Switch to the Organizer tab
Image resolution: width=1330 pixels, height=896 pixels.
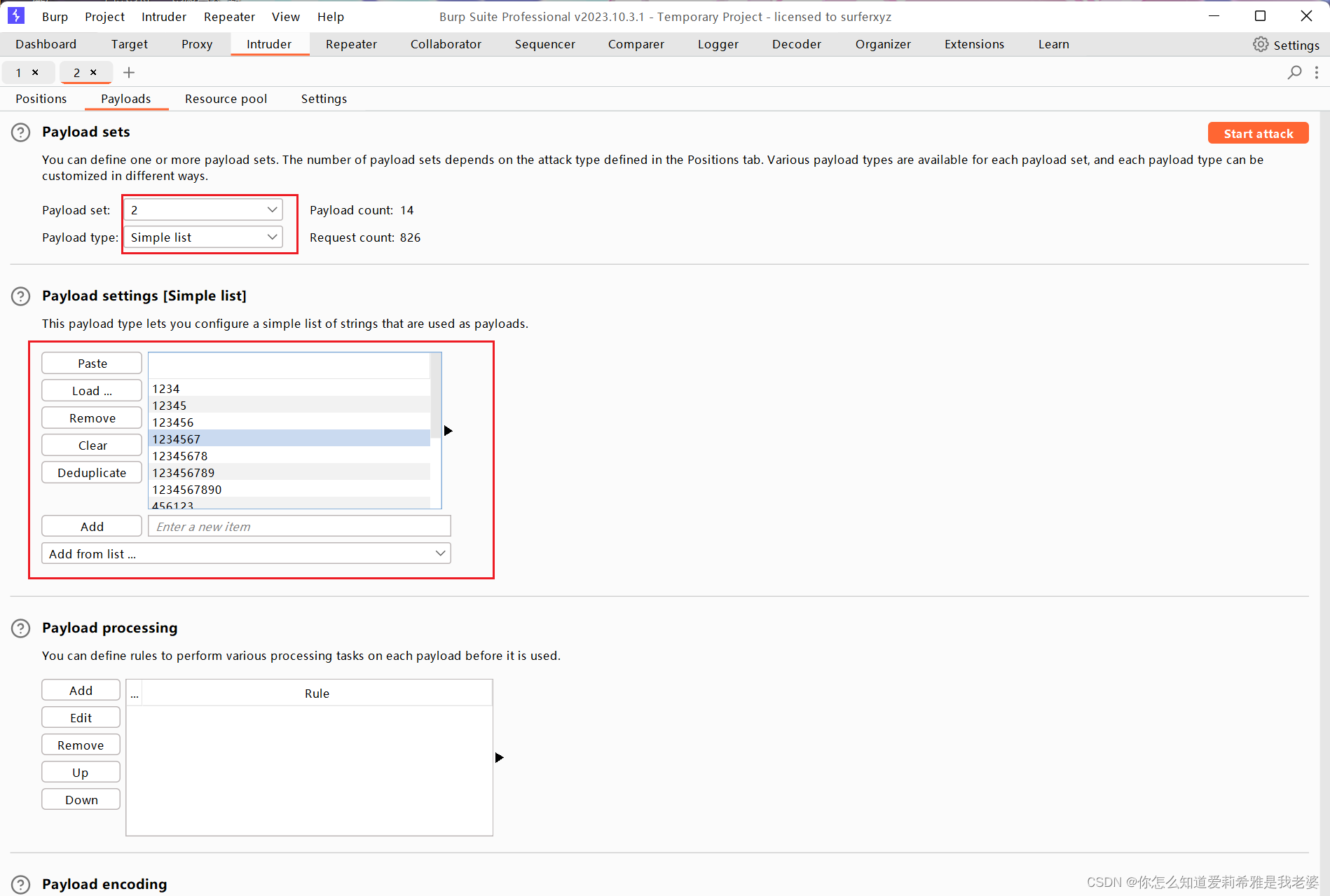click(x=883, y=44)
